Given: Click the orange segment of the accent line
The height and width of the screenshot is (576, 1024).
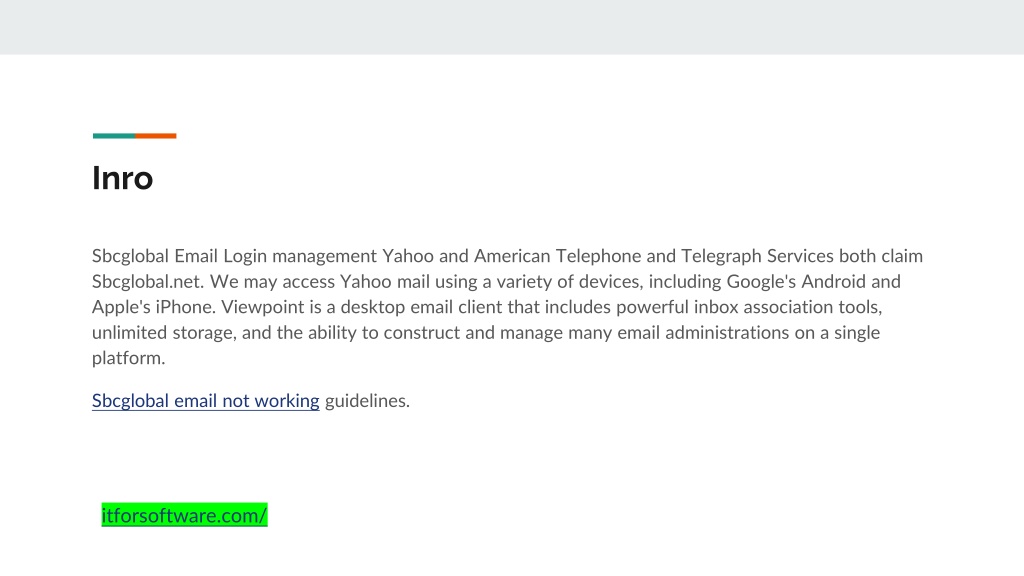Looking at the screenshot, I should [x=155, y=136].
